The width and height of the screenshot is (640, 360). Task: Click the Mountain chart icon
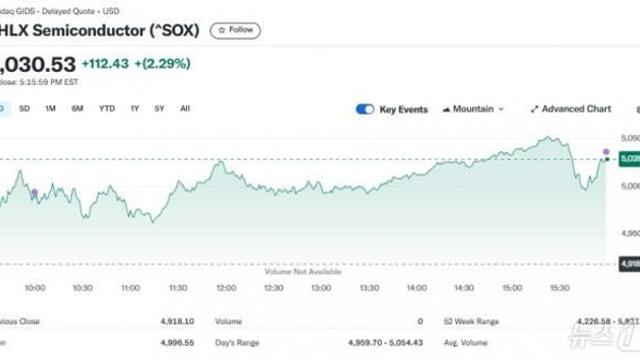pos(447,109)
